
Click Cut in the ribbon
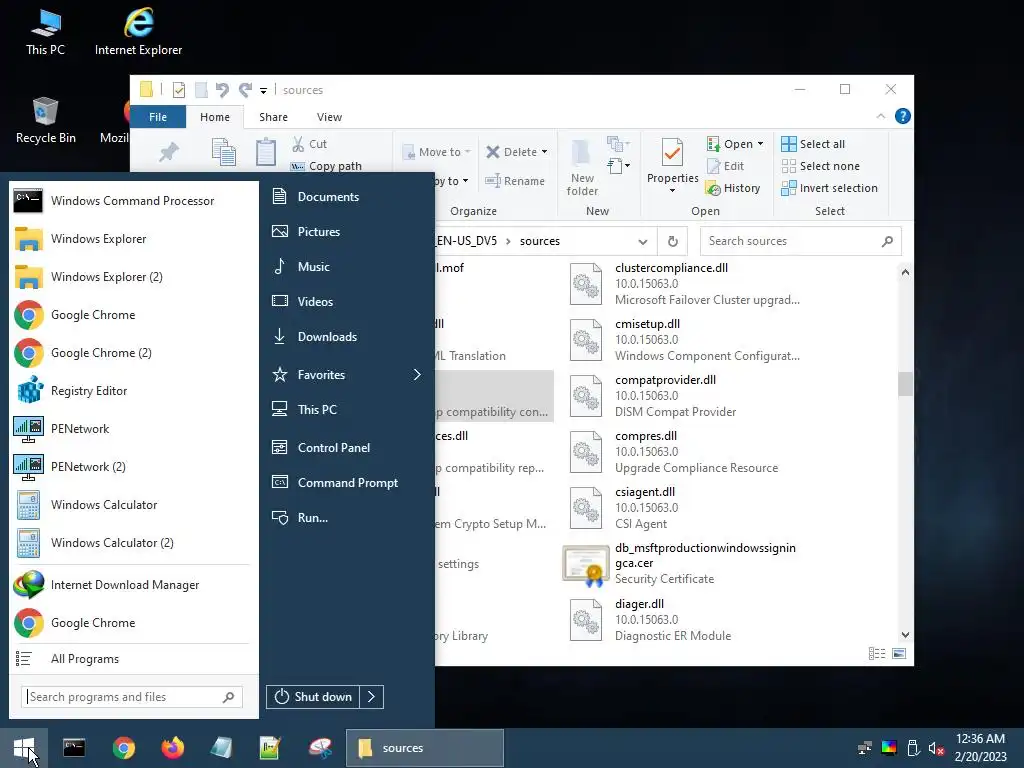coord(310,144)
